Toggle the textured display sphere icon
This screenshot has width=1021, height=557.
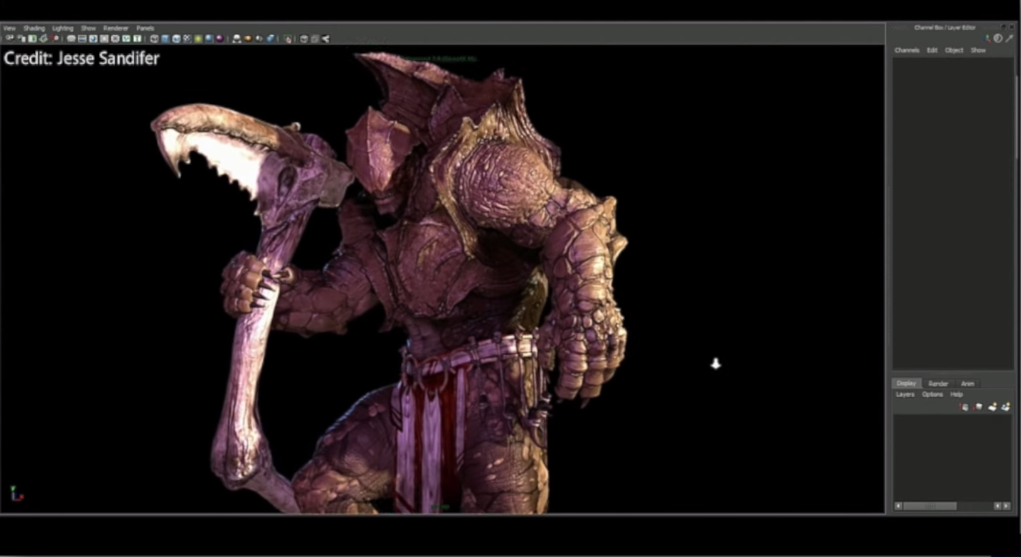coord(187,39)
